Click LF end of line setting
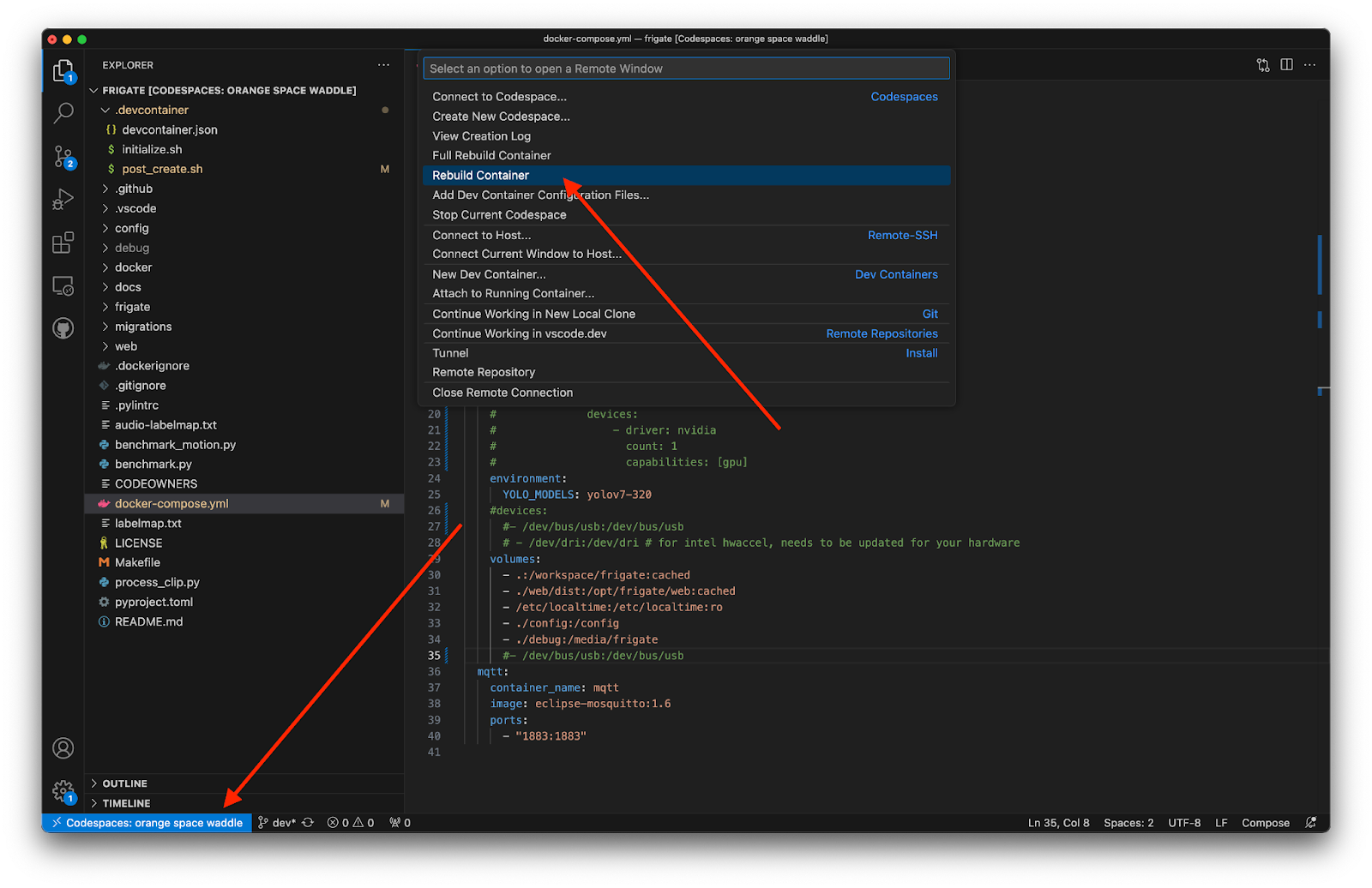The width and height of the screenshot is (1372, 888). pos(1221,823)
